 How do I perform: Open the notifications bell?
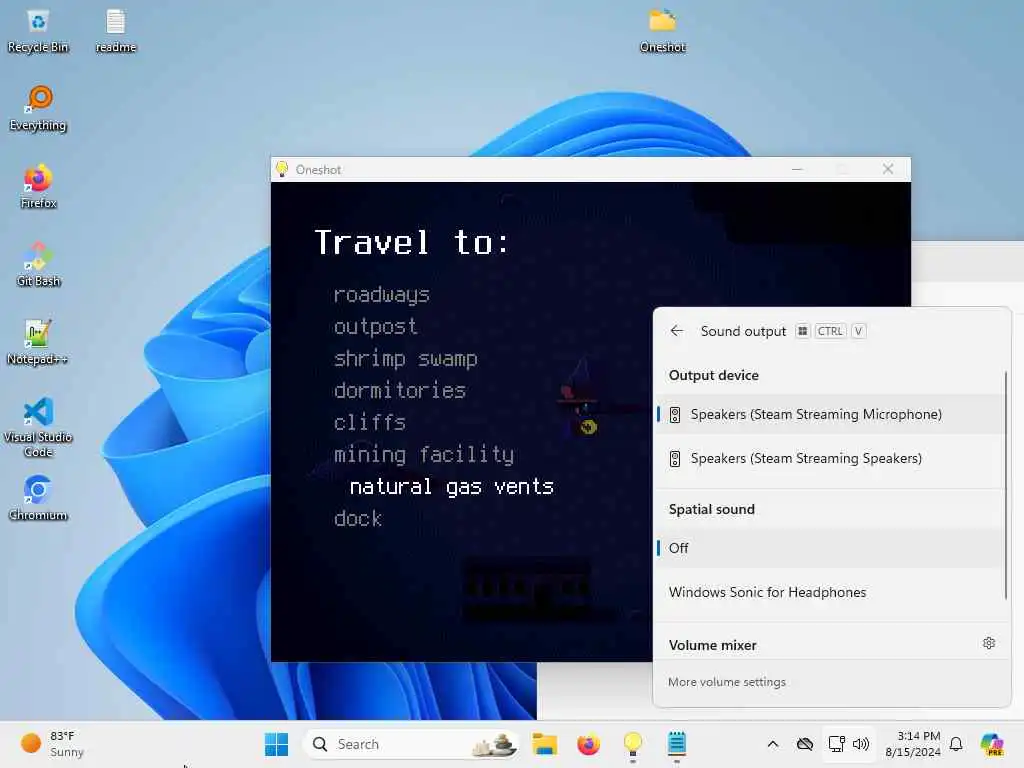click(x=956, y=744)
